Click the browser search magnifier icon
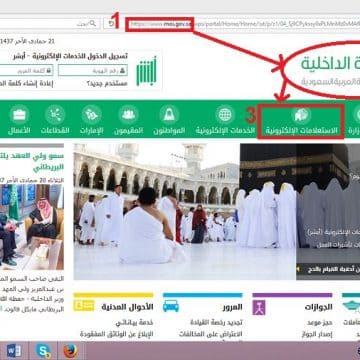 93,23
